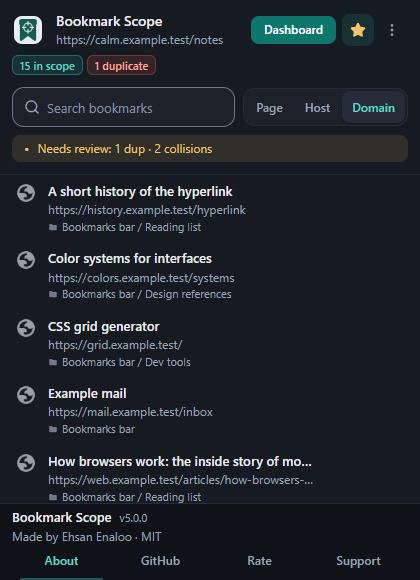Click the Bookmark Scope logo icon
Image resolution: width=420 pixels, height=580 pixels.
pyautogui.click(x=28, y=30)
